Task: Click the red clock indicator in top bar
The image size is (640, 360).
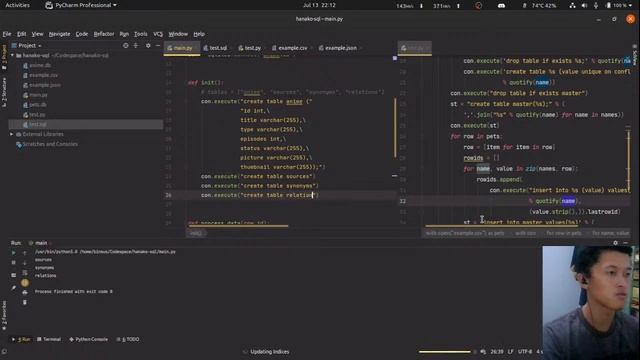Action: coord(478,6)
